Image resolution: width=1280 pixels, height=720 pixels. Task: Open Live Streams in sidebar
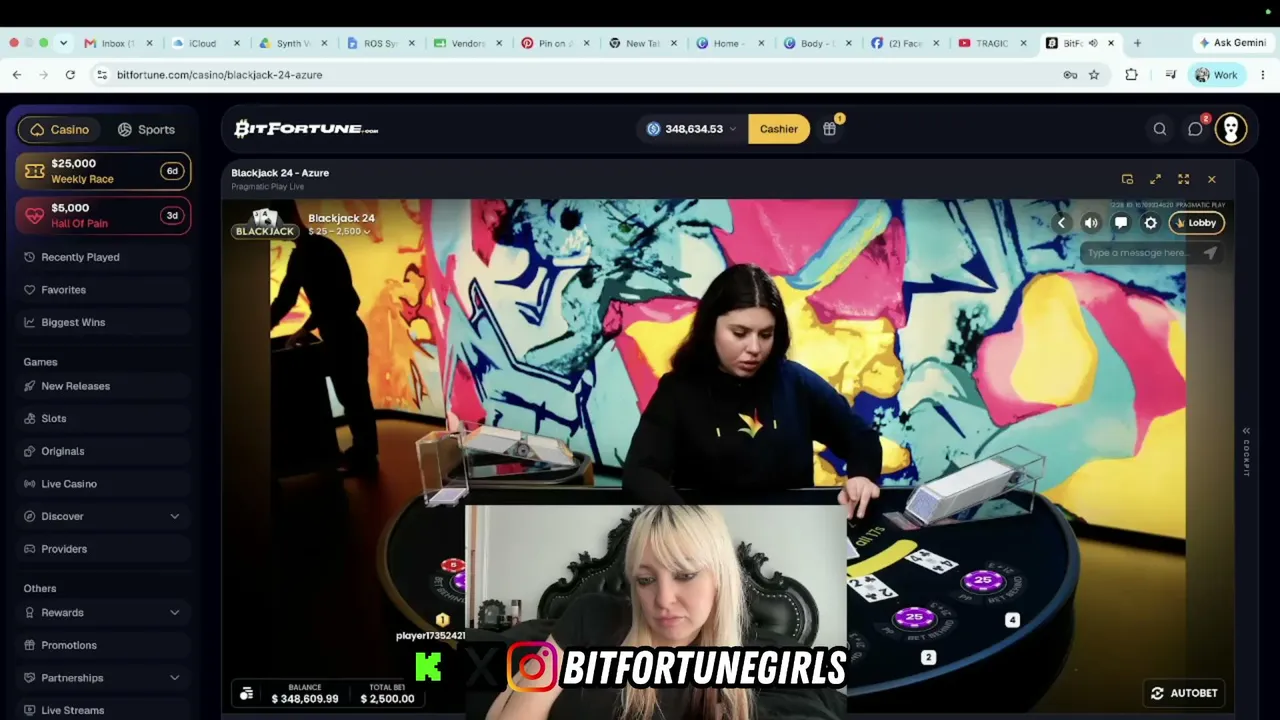[103, 710]
